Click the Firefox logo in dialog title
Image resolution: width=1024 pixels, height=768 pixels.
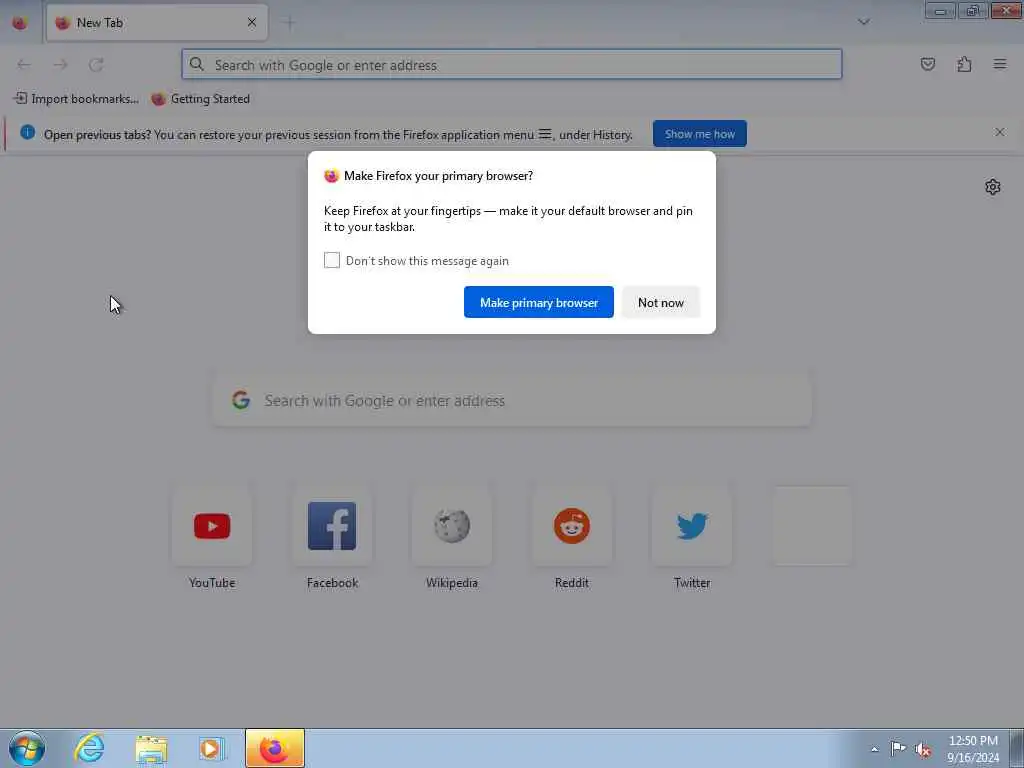pos(331,176)
